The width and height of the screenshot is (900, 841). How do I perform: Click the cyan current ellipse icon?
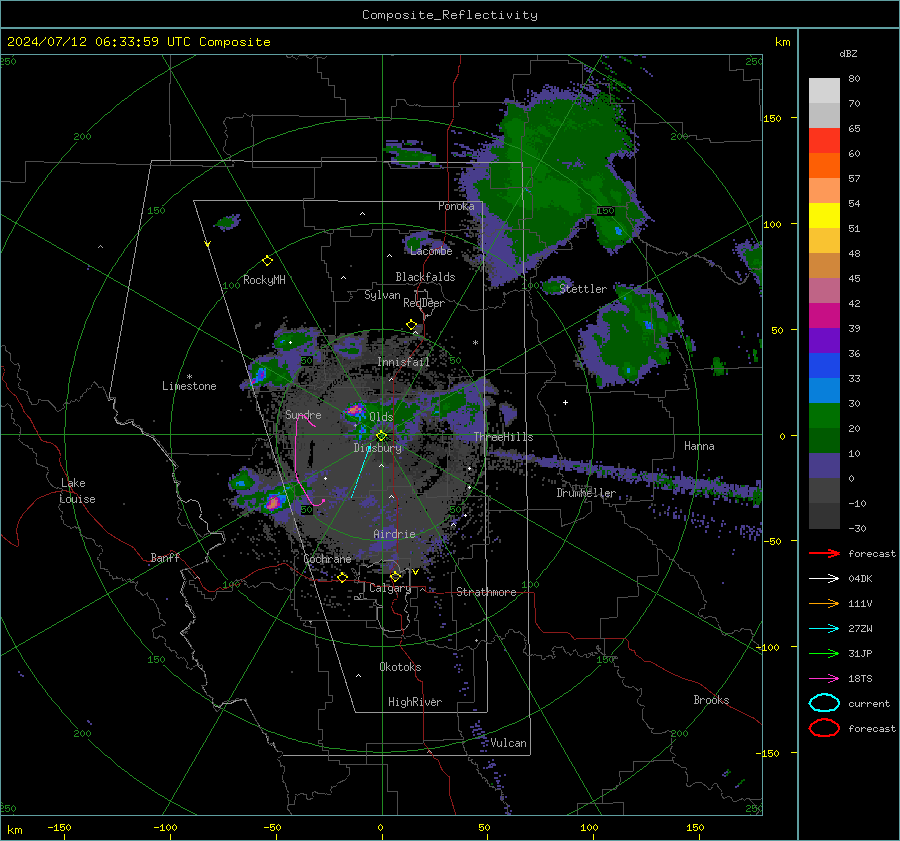[824, 703]
